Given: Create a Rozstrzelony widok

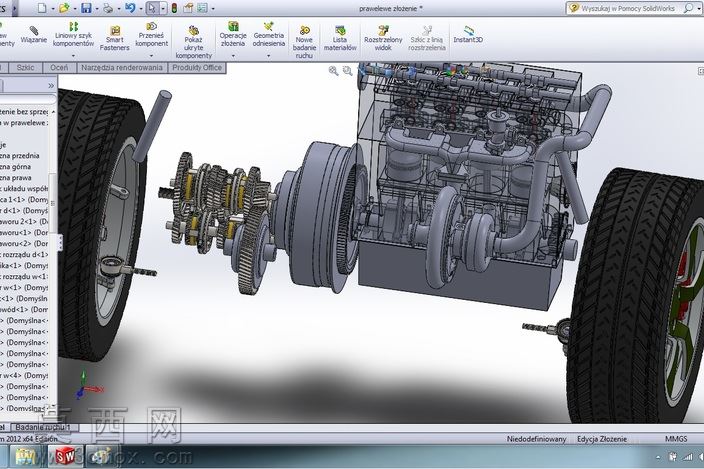Looking at the screenshot, I should pos(383,38).
